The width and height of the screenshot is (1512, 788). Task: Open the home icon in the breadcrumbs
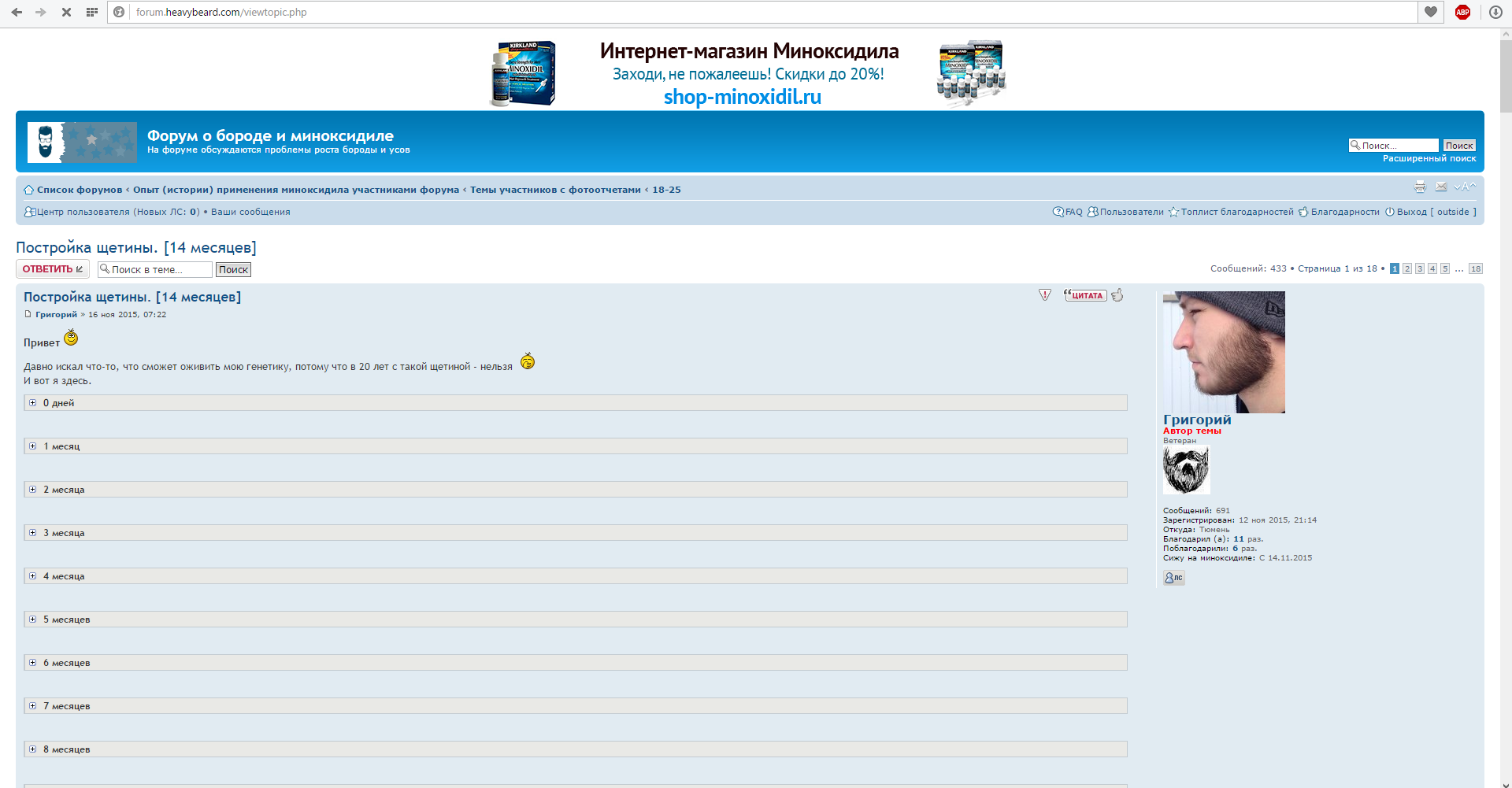(x=28, y=190)
